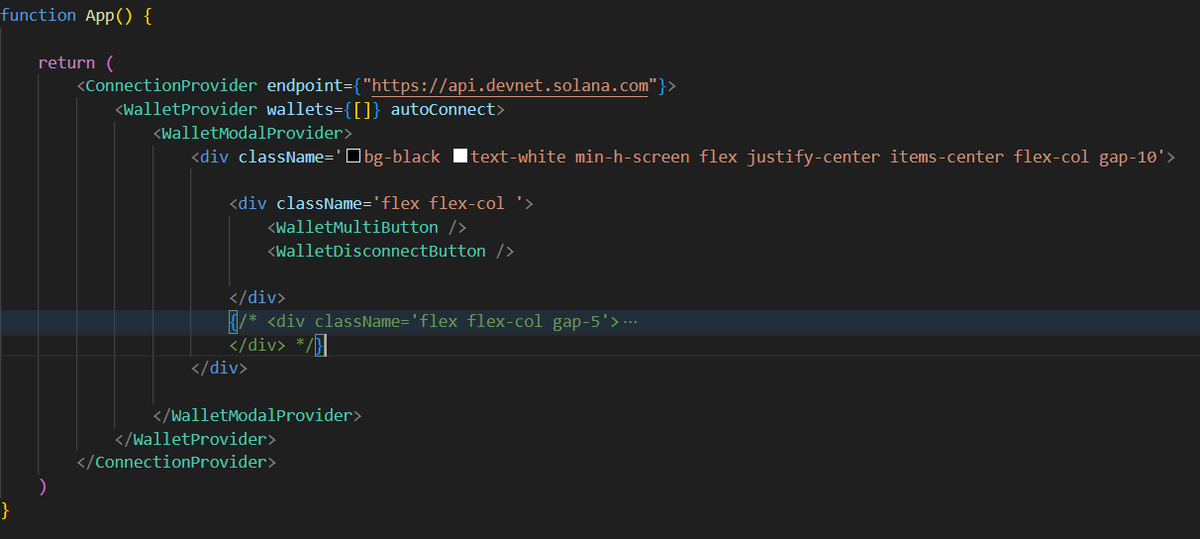
Task: Click the commented 'flex flex-col gap-5' string
Action: pyautogui.click(x=514, y=321)
